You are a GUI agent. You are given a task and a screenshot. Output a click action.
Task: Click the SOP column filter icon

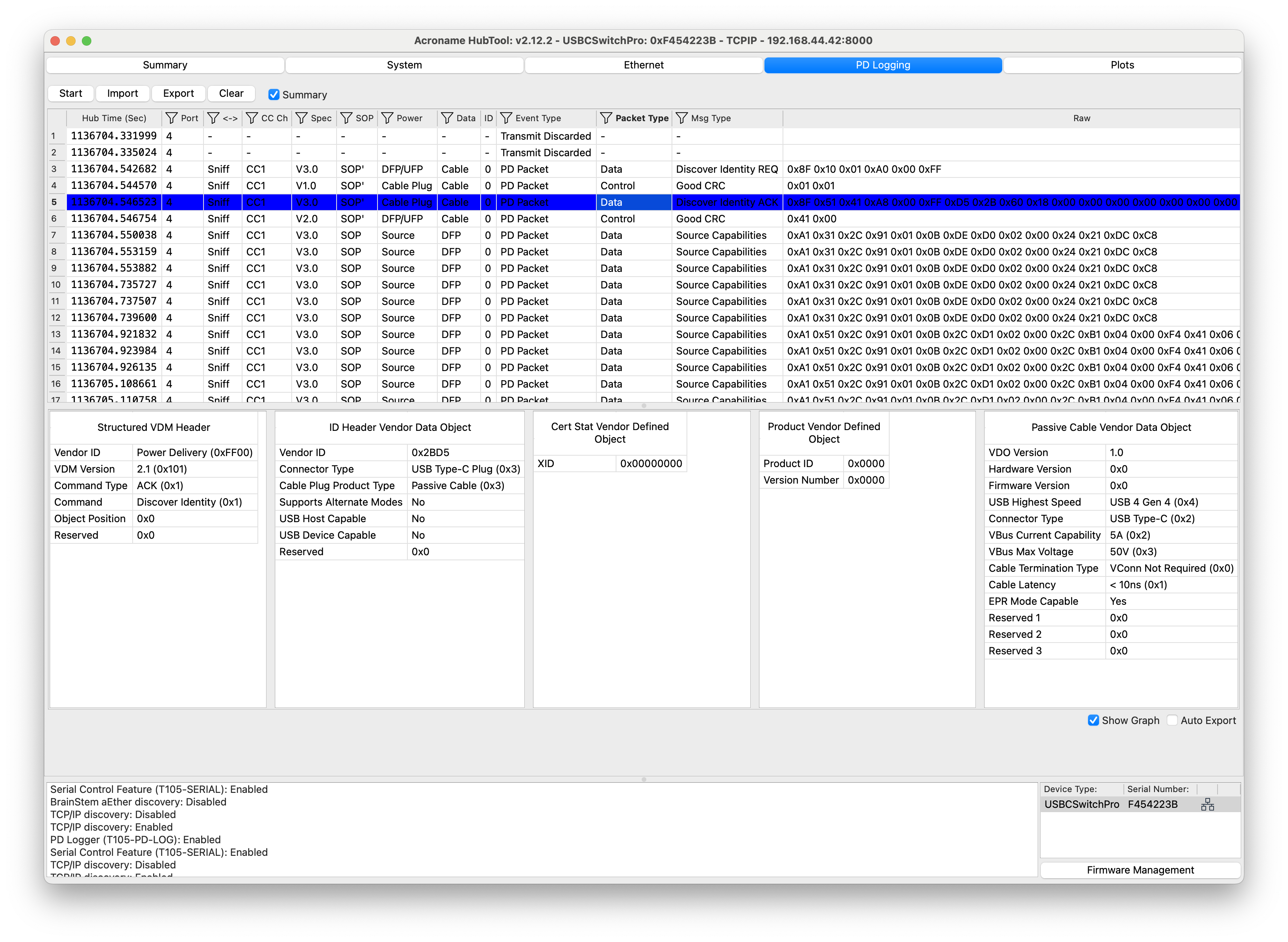click(346, 118)
